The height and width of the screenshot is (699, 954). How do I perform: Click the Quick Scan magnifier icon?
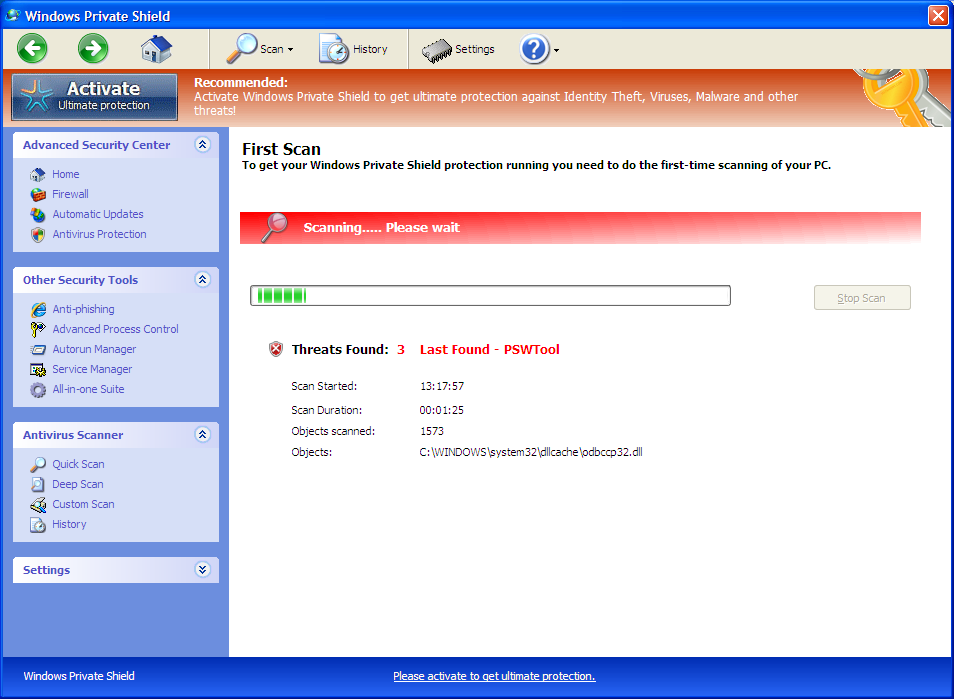[x=38, y=465]
